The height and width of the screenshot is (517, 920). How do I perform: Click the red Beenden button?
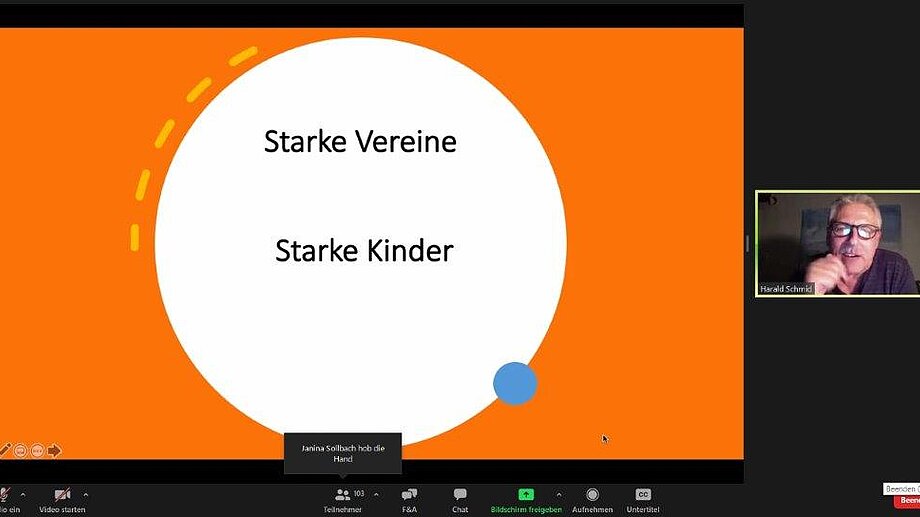[x=908, y=500]
